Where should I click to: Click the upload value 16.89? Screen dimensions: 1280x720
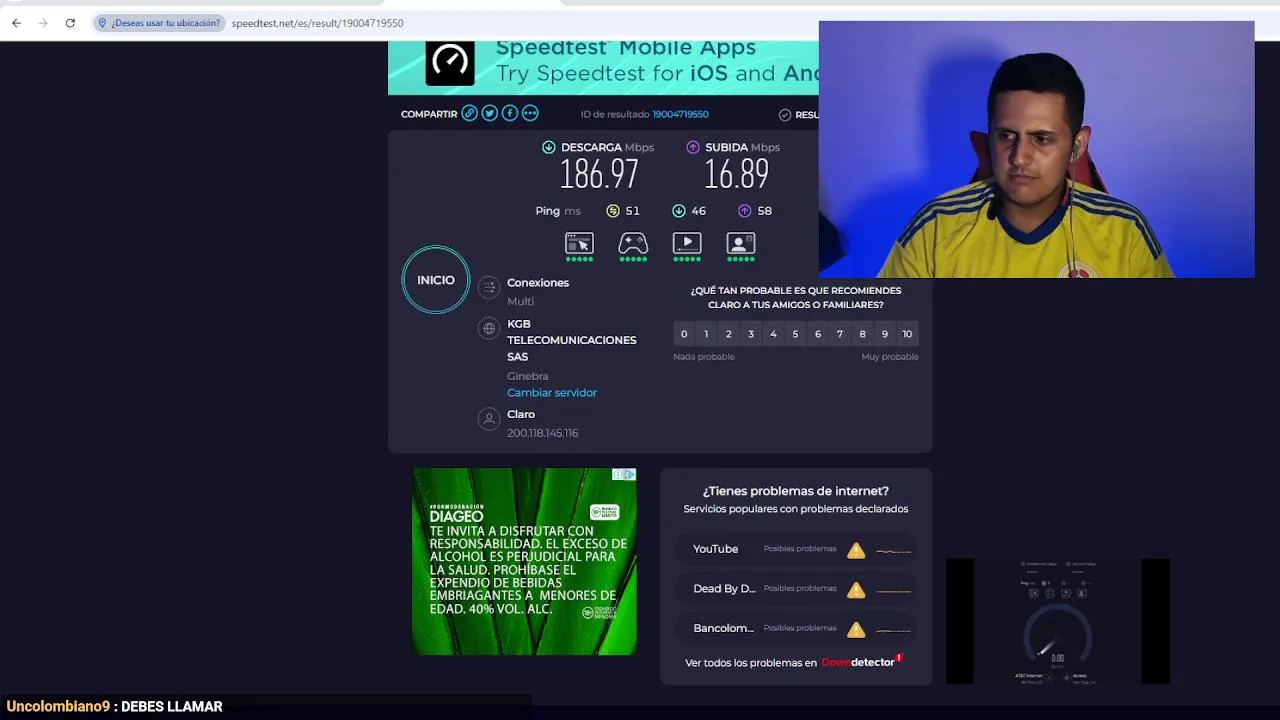(737, 175)
